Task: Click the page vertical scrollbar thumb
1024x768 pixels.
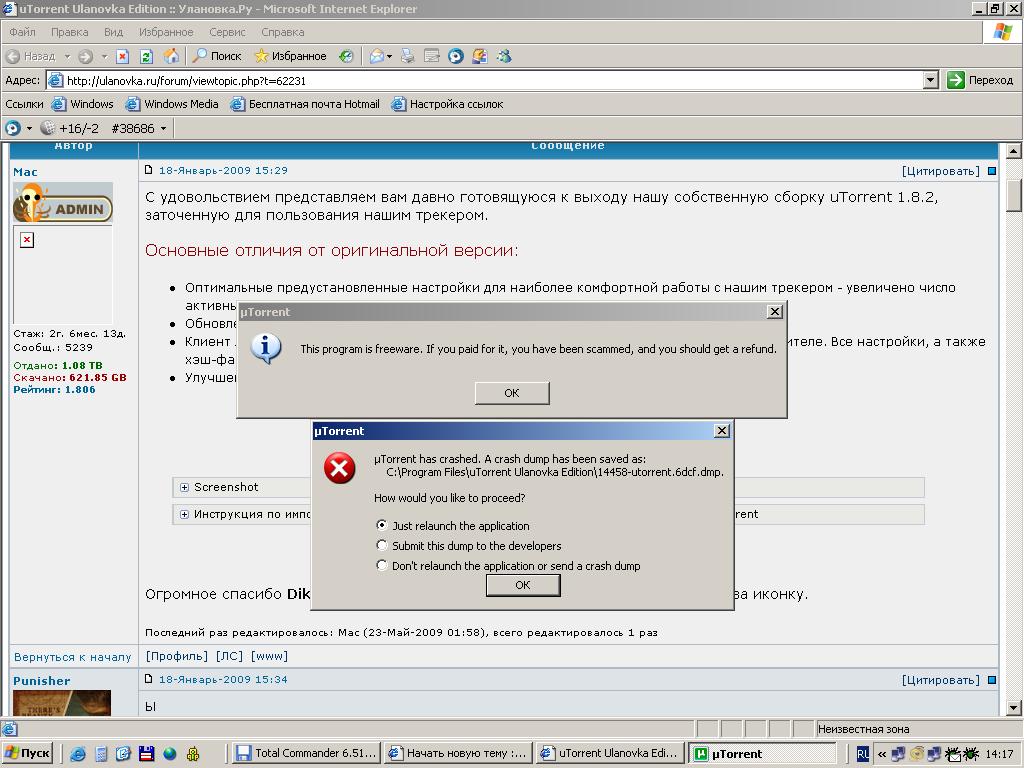Action: [x=1013, y=192]
